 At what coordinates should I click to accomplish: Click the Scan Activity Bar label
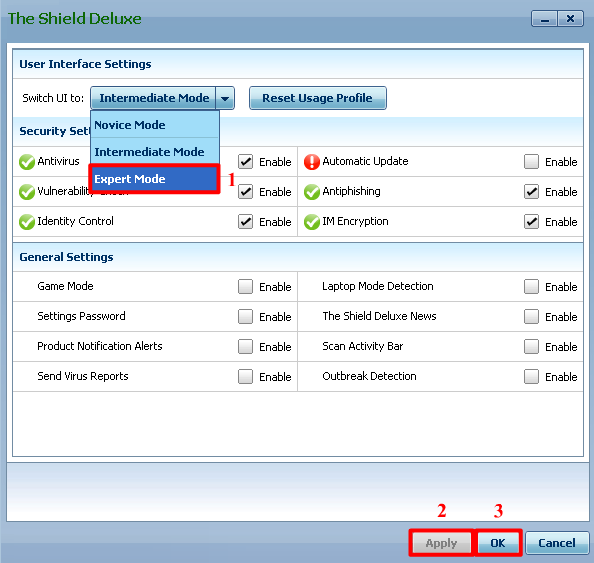(x=363, y=346)
